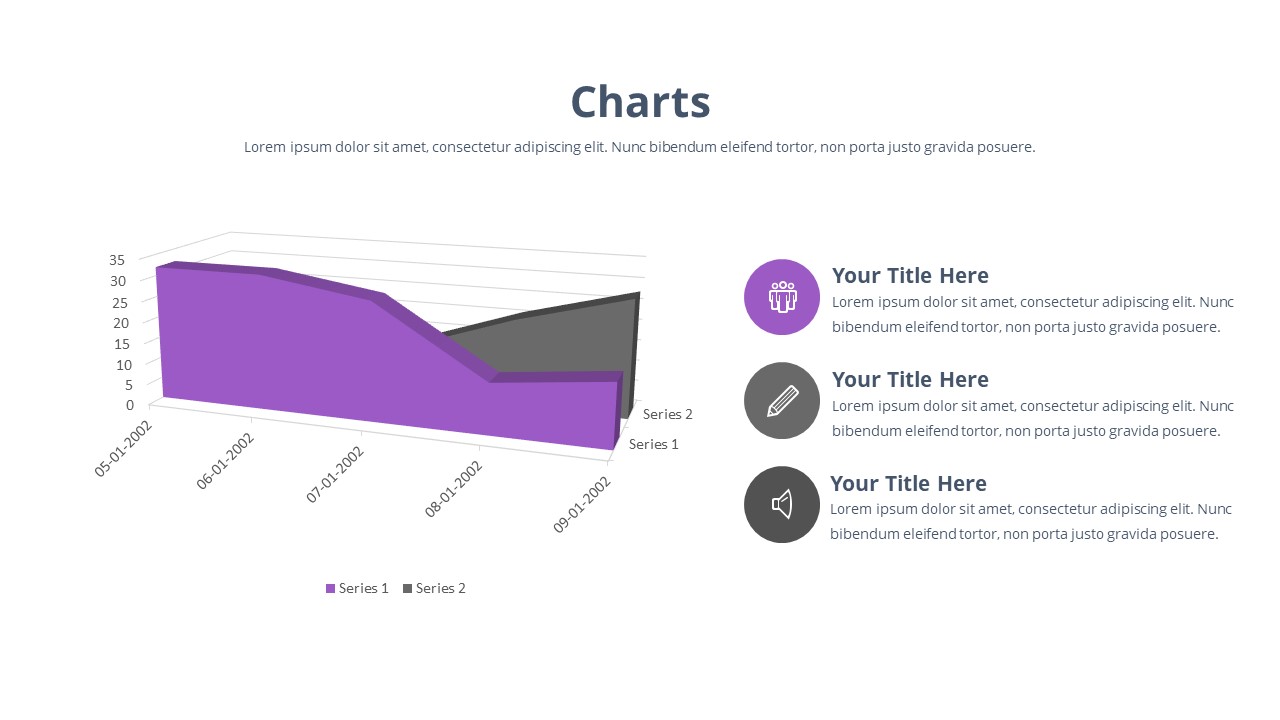Click the value 35 on vertical axis
The image size is (1280, 720).
coord(117,259)
